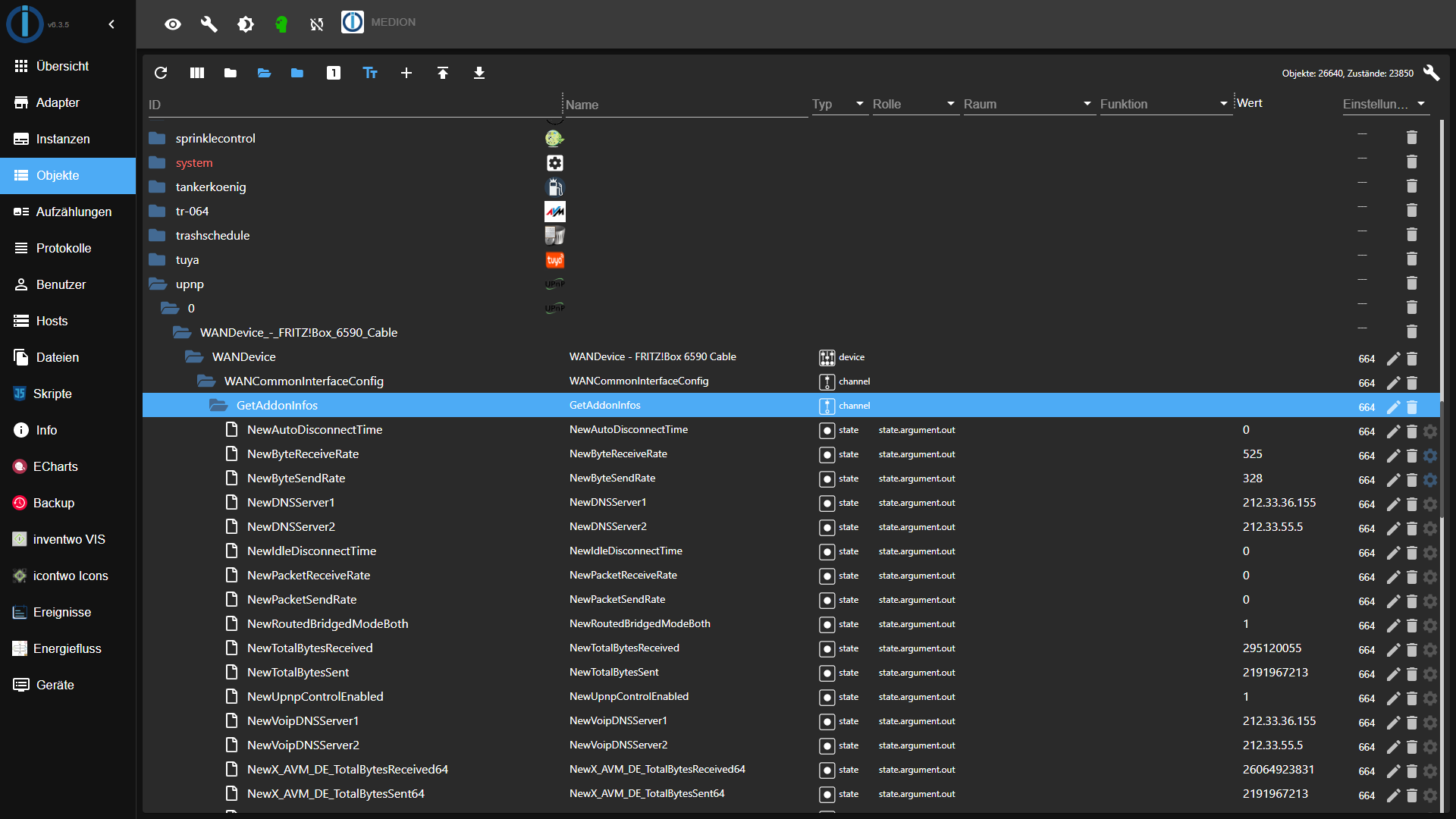Viewport: 1456px width, 819px height.
Task: Open the wrench settings in top bar
Action: (x=209, y=24)
